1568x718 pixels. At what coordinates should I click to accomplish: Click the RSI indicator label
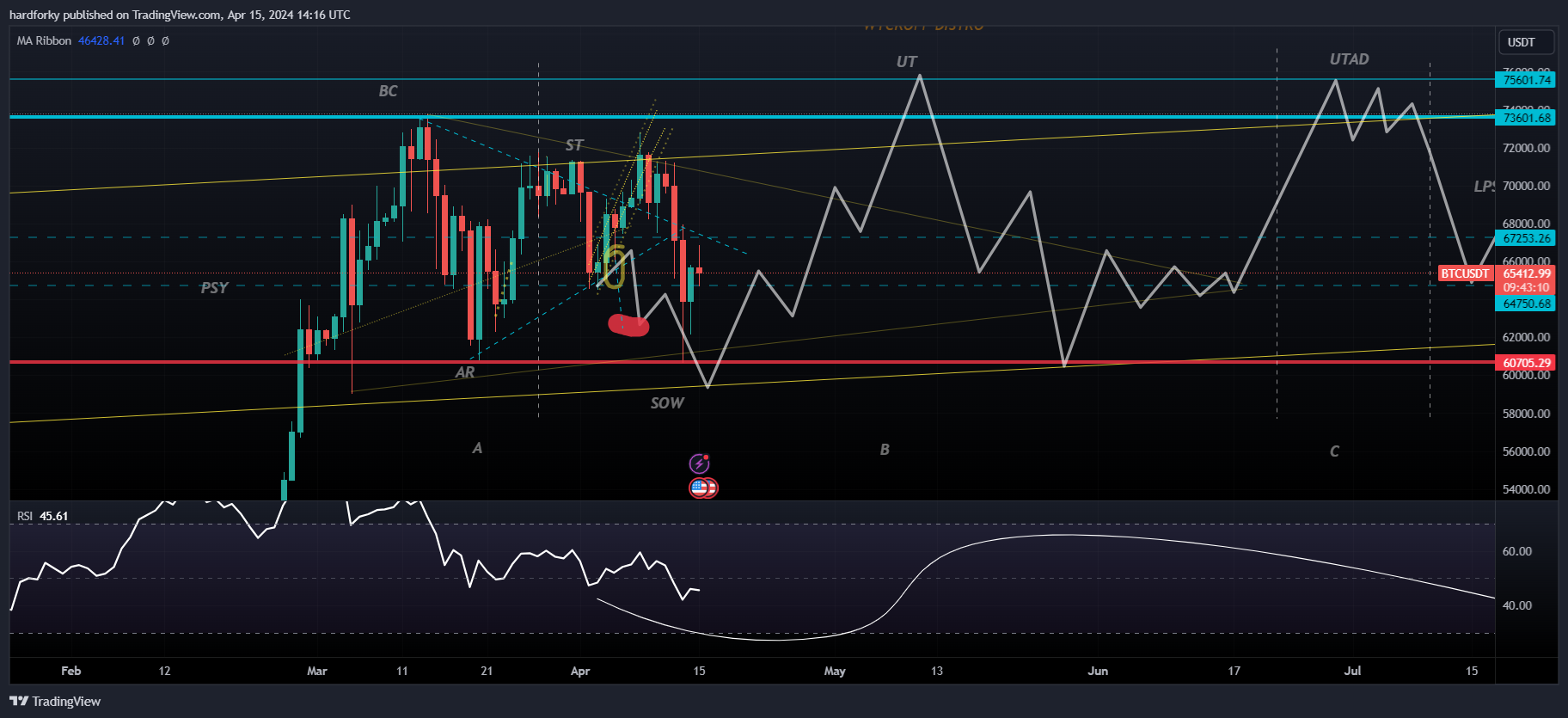point(25,516)
